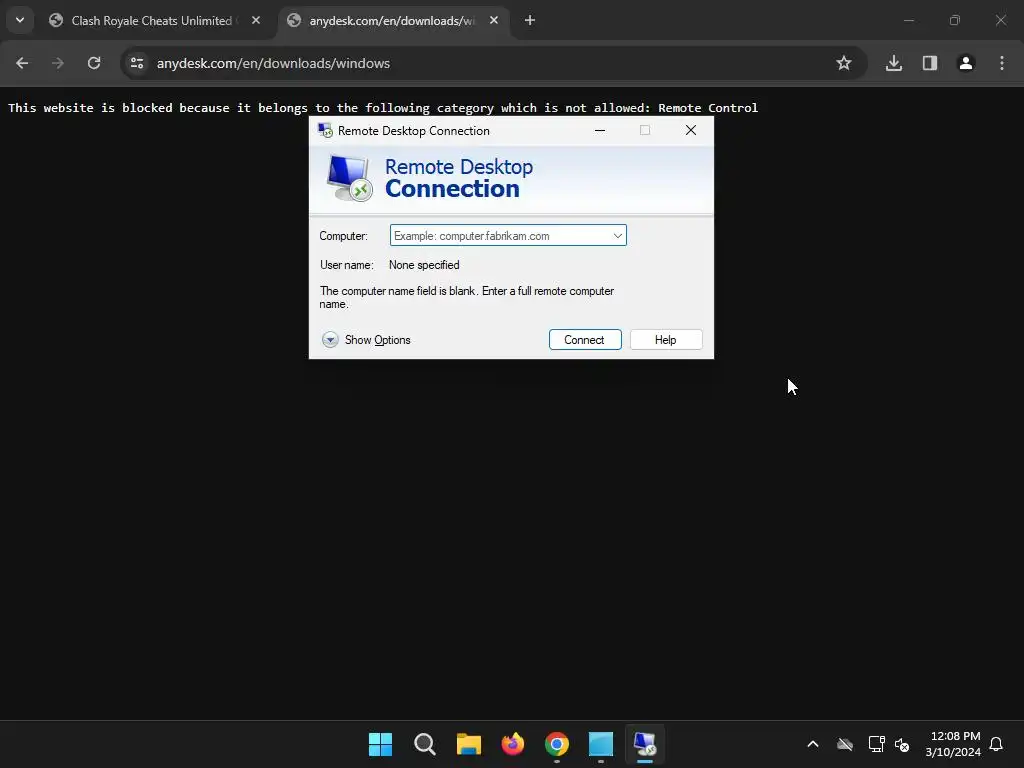Open the tab search dropdown arrow
The image size is (1024, 768).
20,20
